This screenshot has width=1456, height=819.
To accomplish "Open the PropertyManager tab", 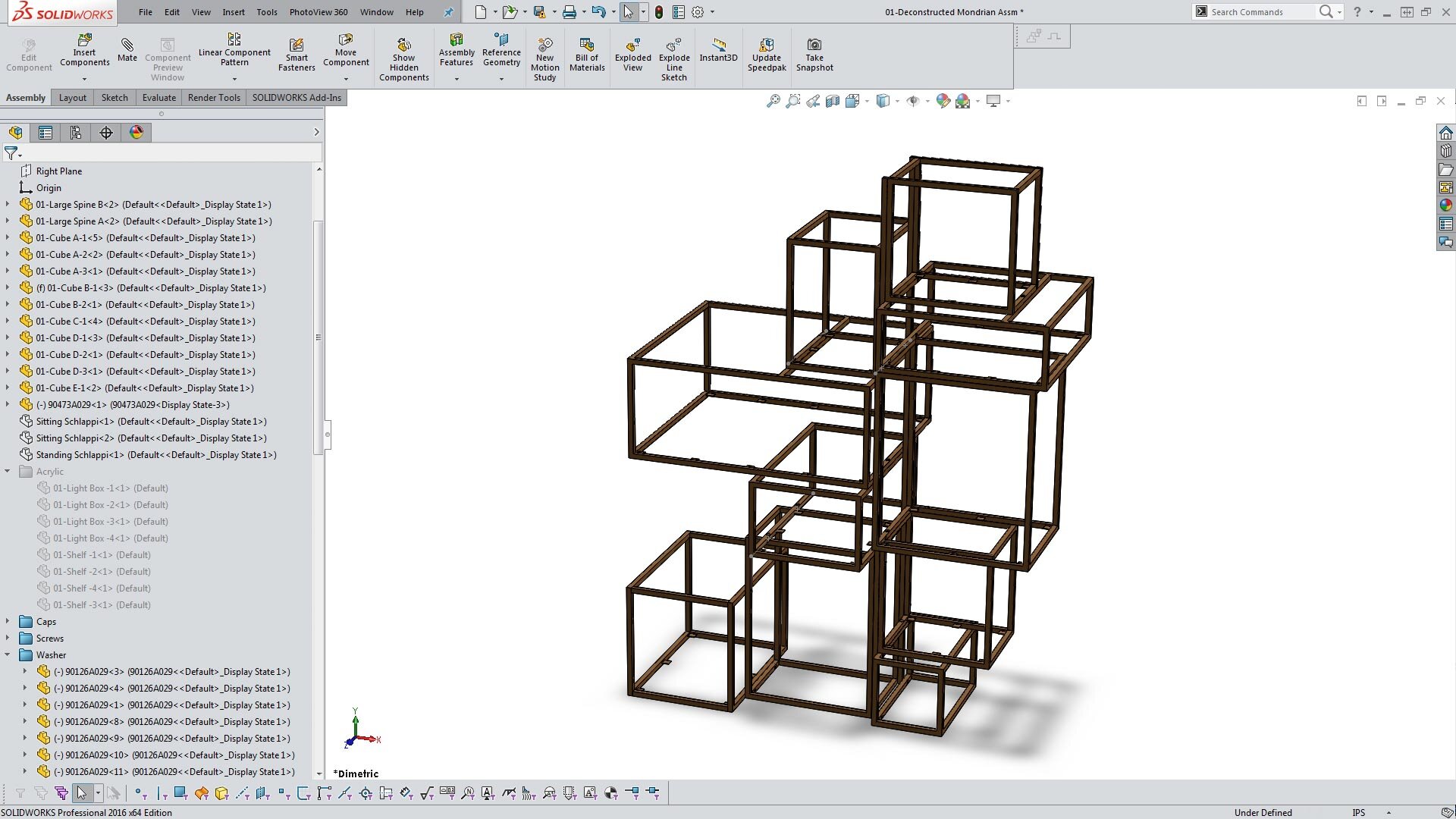I will click(45, 133).
